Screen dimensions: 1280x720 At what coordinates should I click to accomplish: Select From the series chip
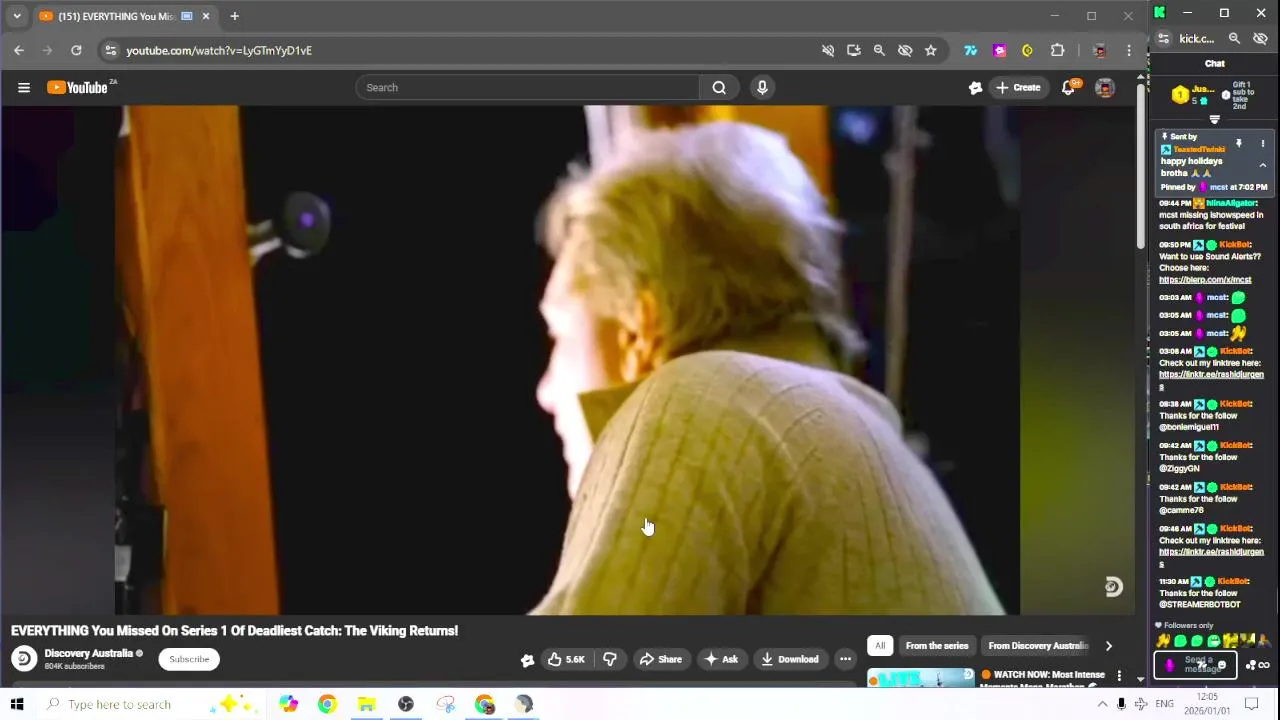click(x=937, y=646)
